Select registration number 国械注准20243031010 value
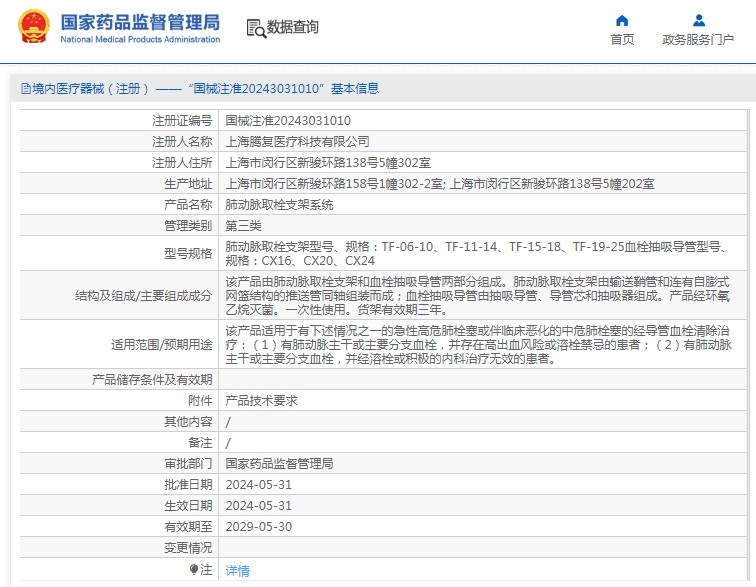 [288, 121]
